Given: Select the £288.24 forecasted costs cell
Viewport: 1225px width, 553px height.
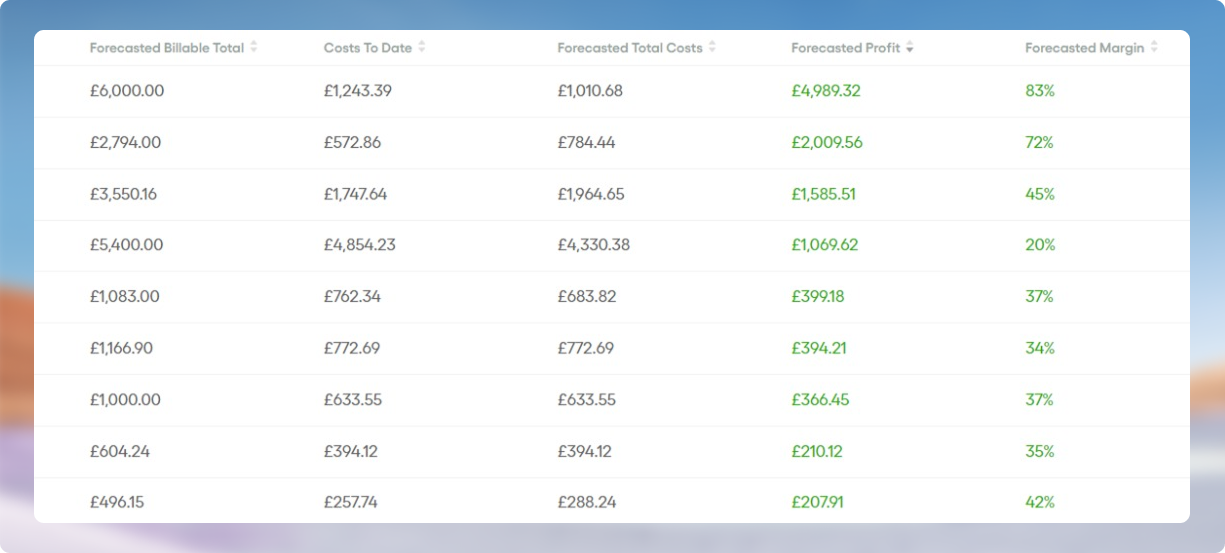Looking at the screenshot, I should coord(586,502).
